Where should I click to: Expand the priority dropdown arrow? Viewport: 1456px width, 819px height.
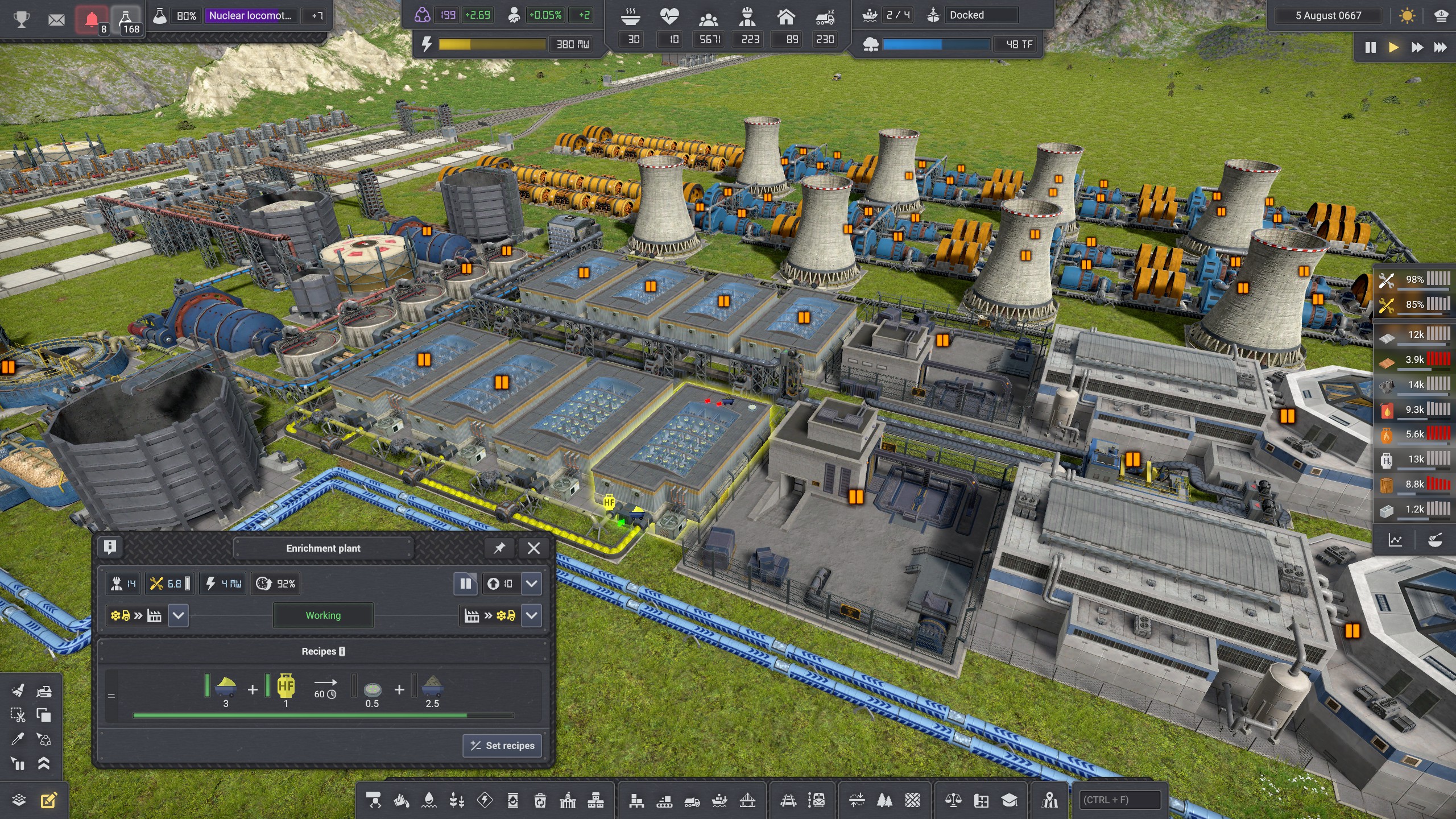531,584
